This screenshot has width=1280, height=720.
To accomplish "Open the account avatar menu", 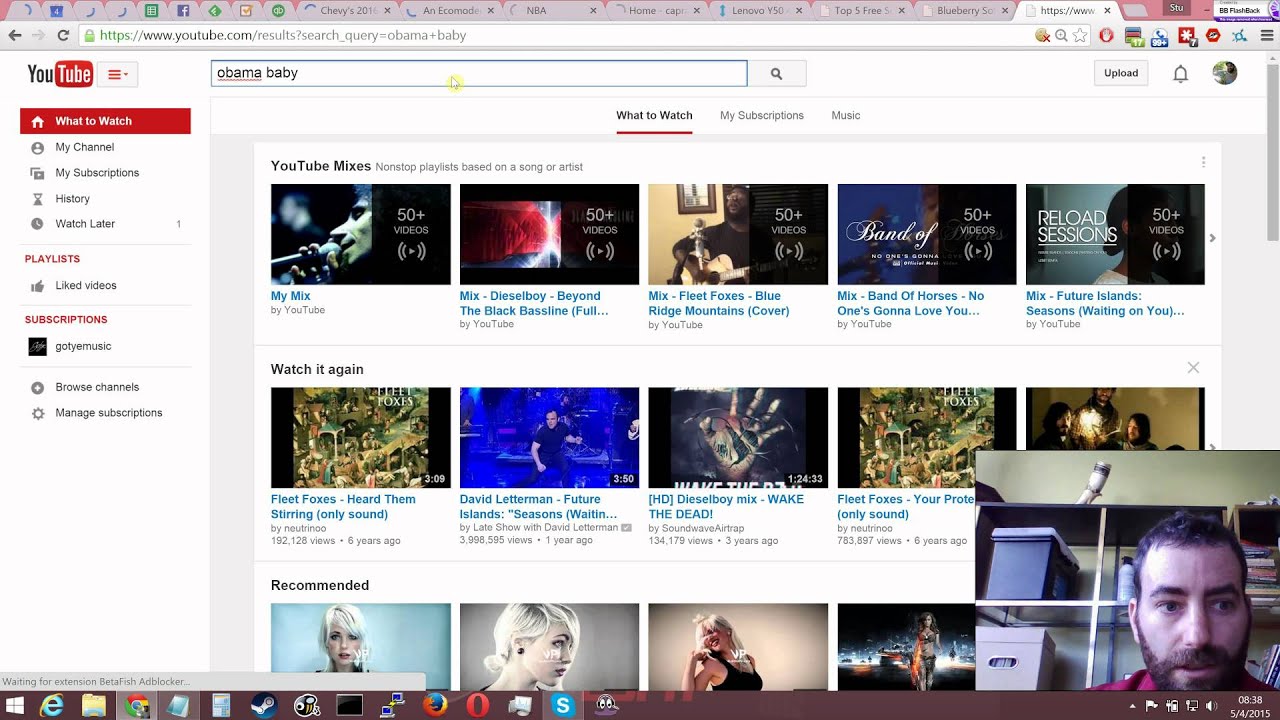I will [1224, 73].
